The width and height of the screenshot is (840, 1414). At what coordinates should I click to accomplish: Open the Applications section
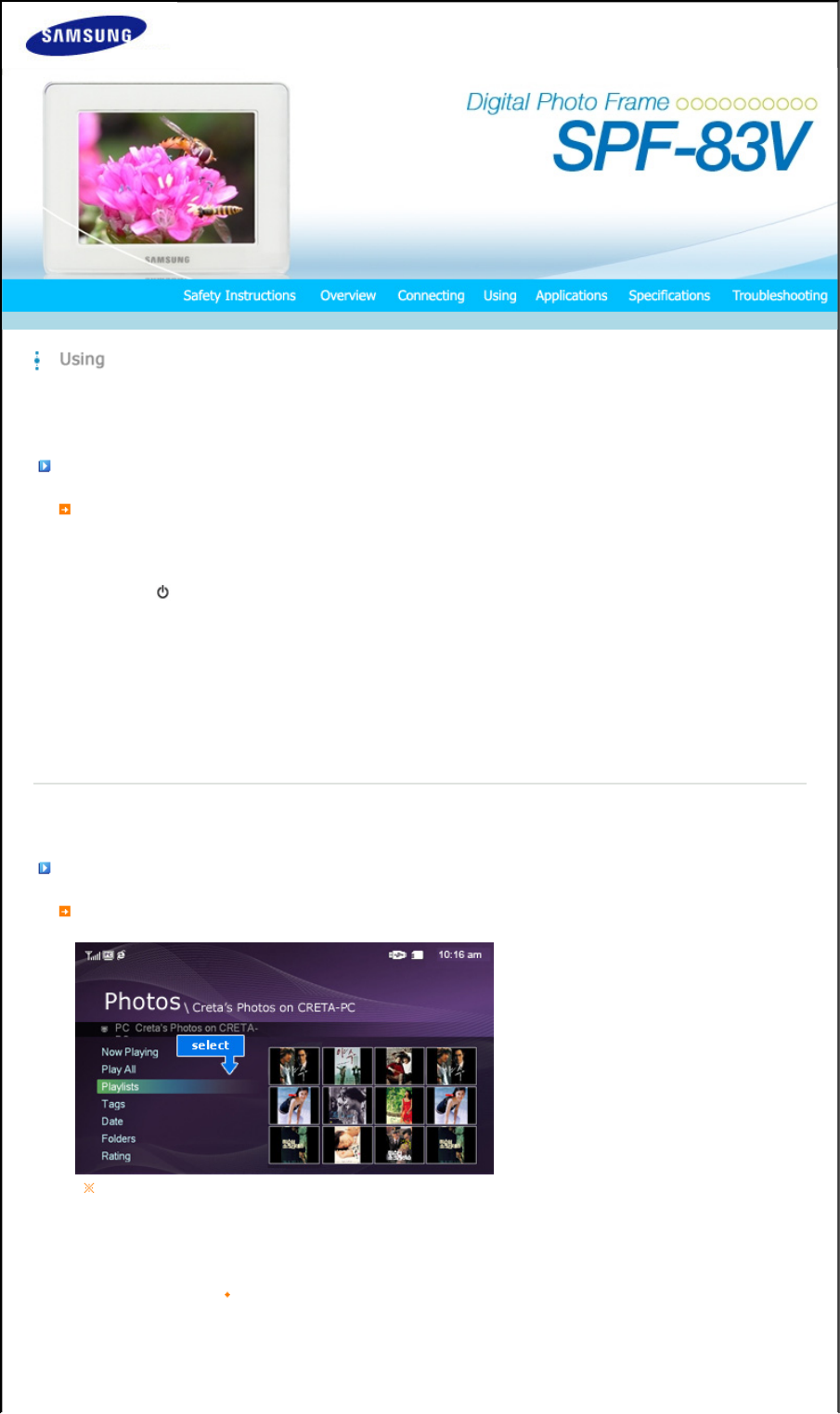pyautogui.click(x=571, y=295)
